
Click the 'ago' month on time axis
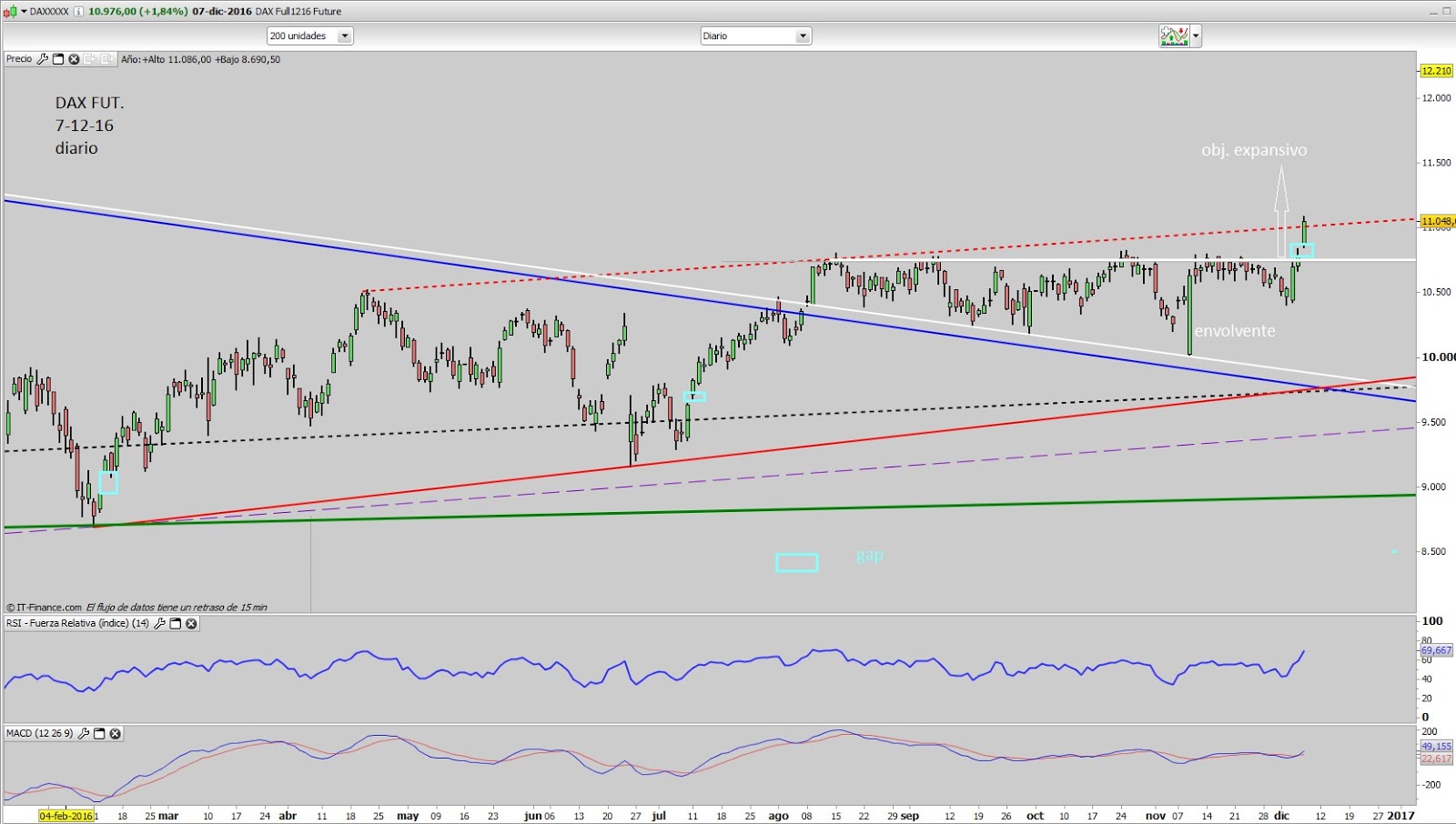pyautogui.click(x=778, y=816)
